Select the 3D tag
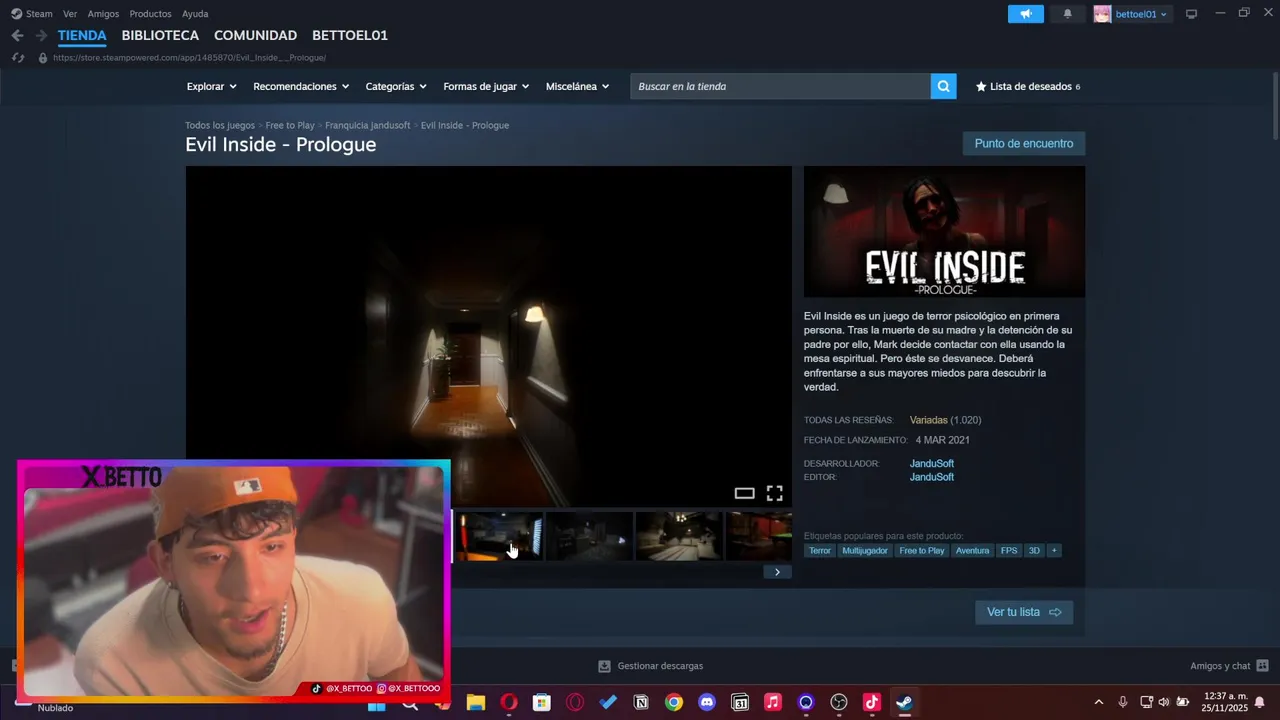 point(1034,551)
